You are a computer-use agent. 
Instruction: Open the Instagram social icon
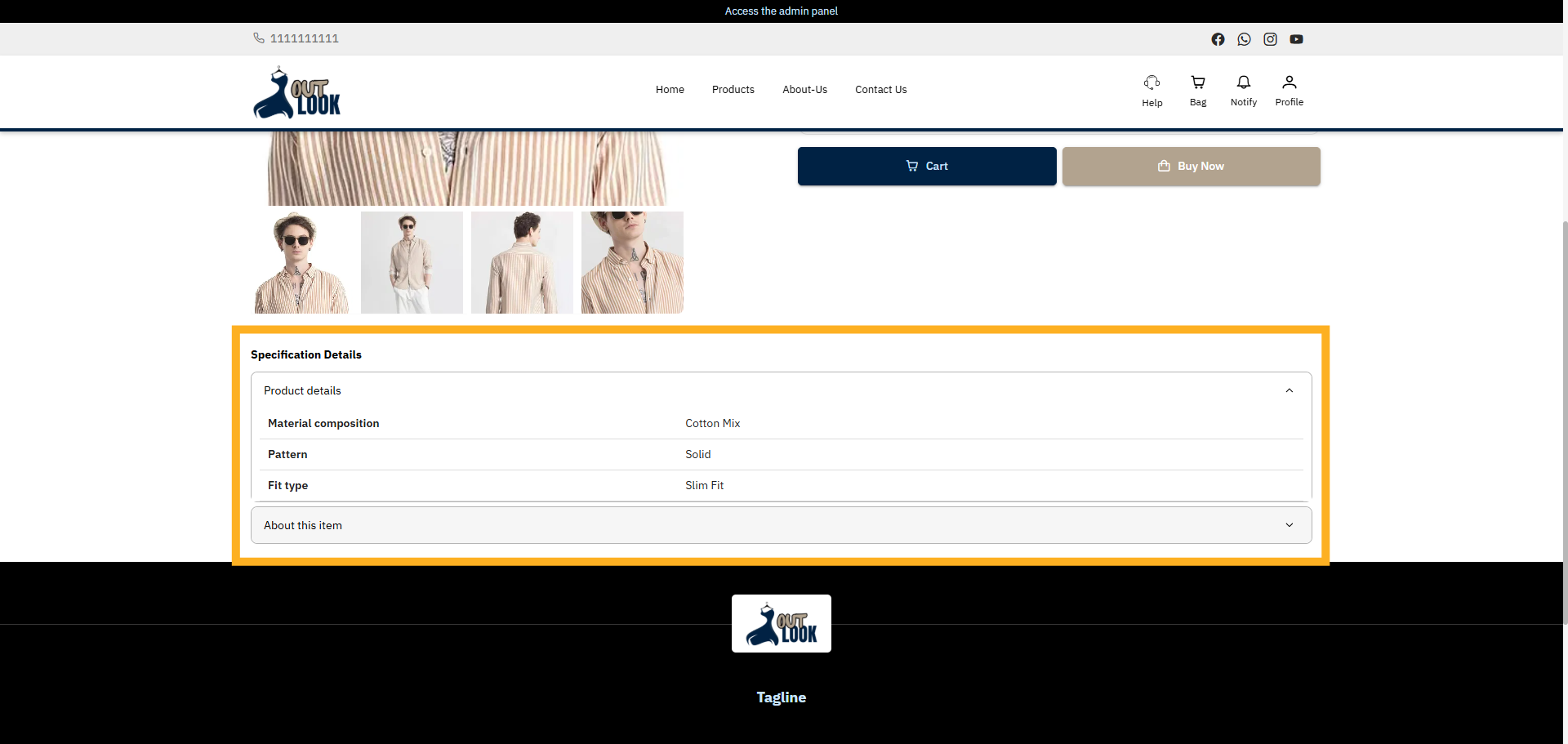[1270, 38]
